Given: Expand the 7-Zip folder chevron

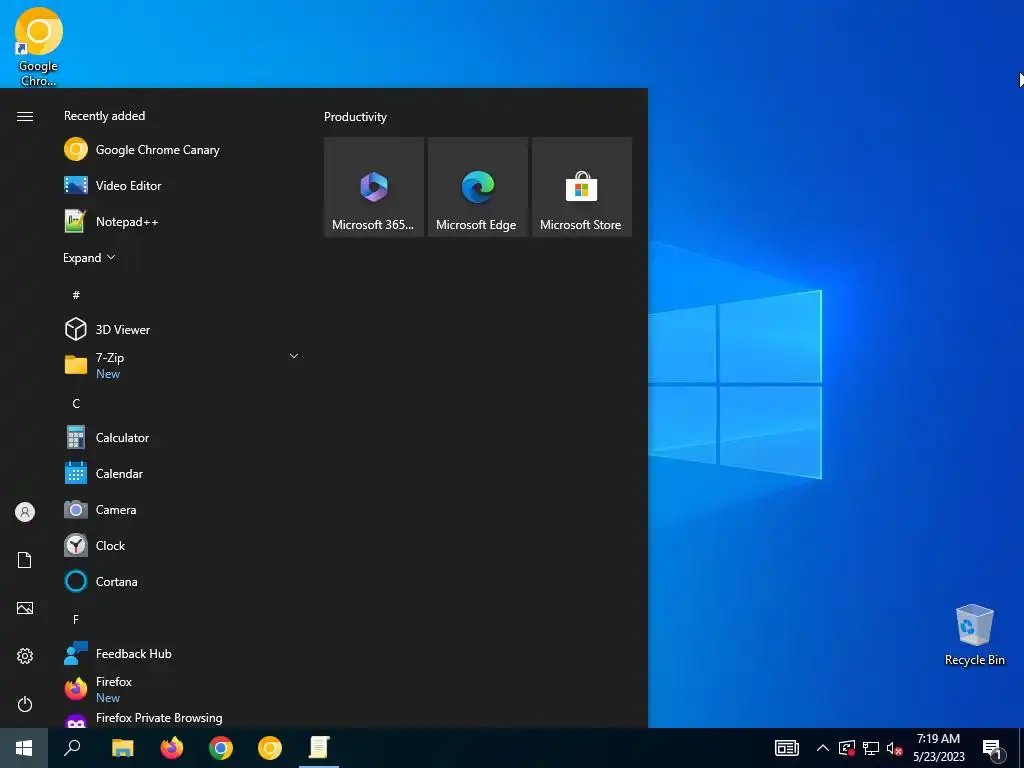Looking at the screenshot, I should tap(294, 357).
